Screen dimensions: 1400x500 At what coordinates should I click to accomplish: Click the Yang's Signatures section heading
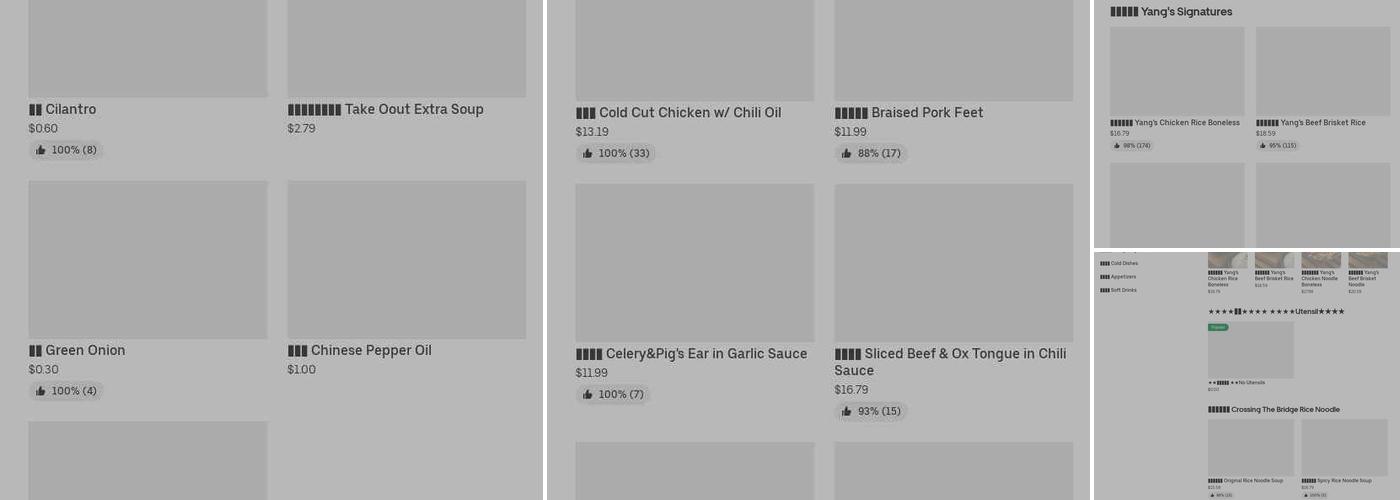point(1171,12)
